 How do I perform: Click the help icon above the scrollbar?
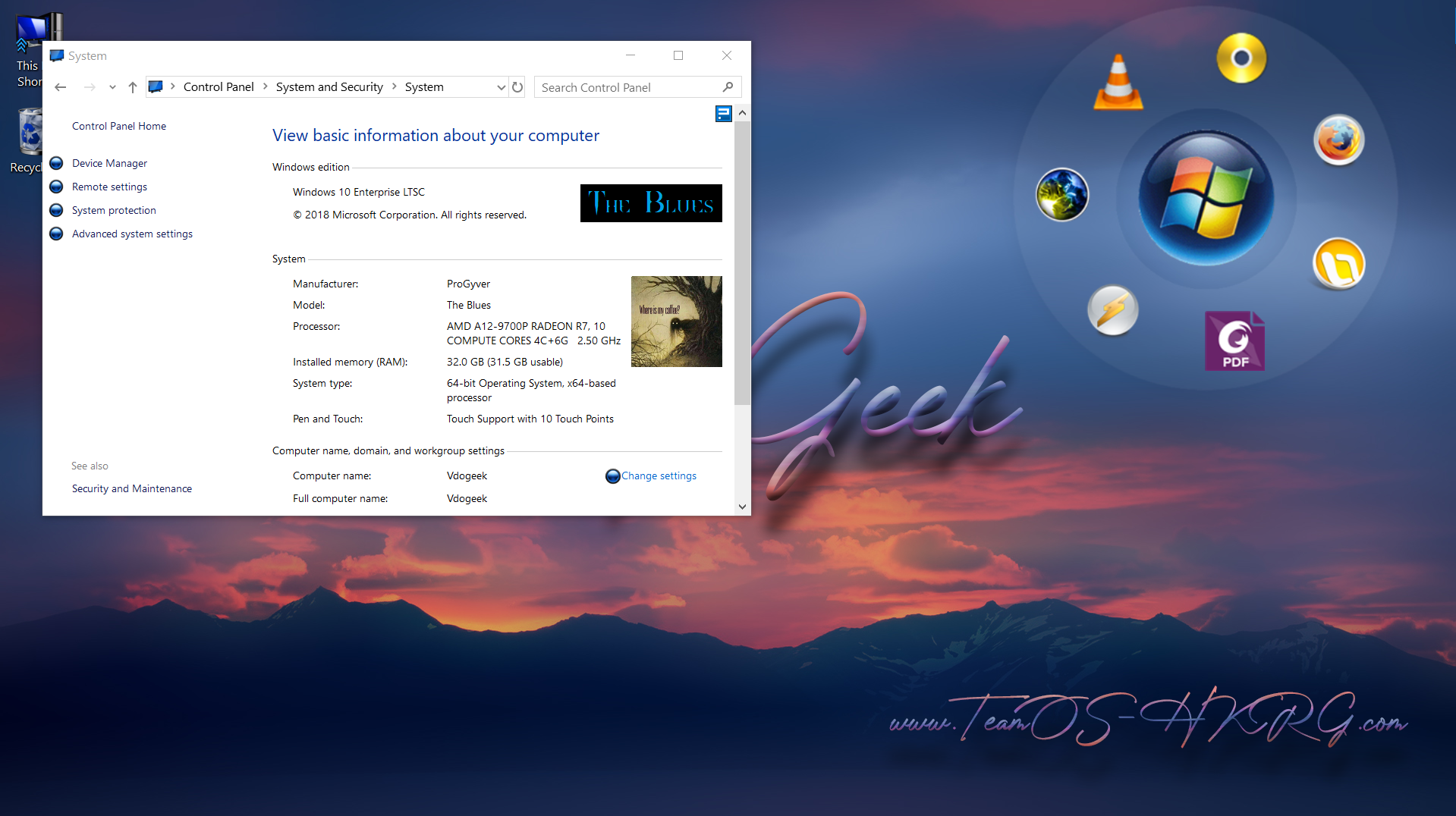click(723, 114)
